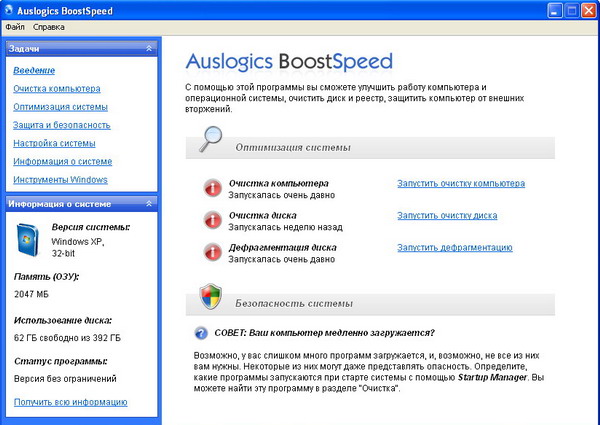Image resolution: width=600 pixels, height=425 pixels.
Task: Click Запустить дефрагментацию link
Action: (x=455, y=248)
